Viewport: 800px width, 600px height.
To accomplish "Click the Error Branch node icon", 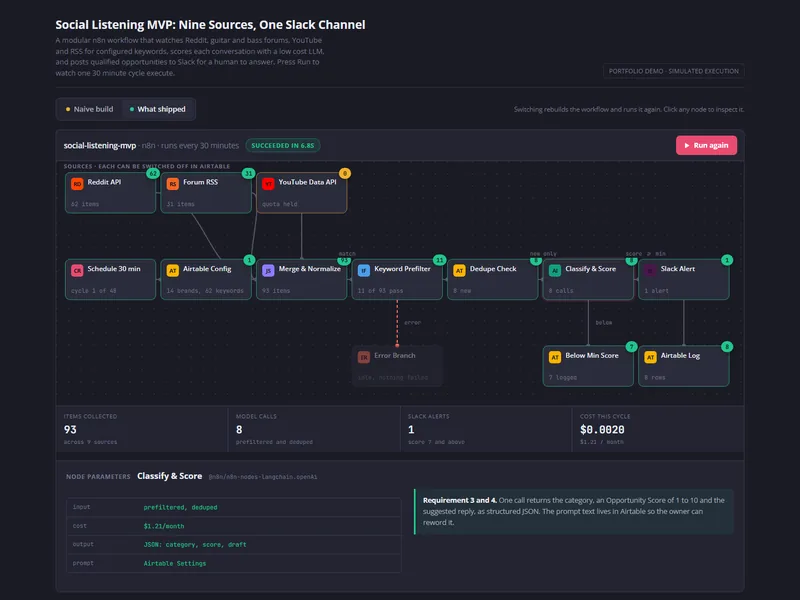I will pos(363,357).
